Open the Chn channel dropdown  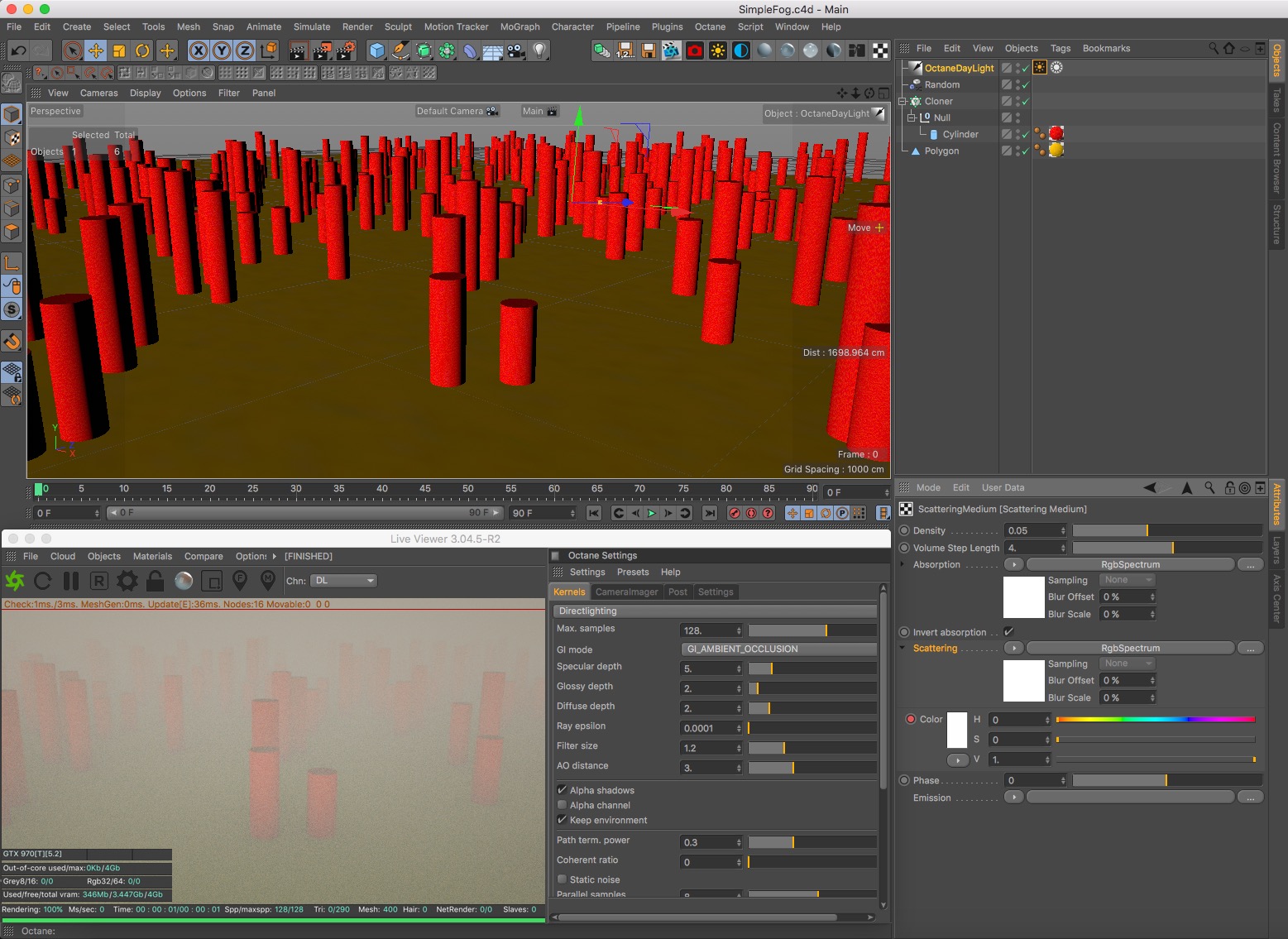tap(344, 581)
